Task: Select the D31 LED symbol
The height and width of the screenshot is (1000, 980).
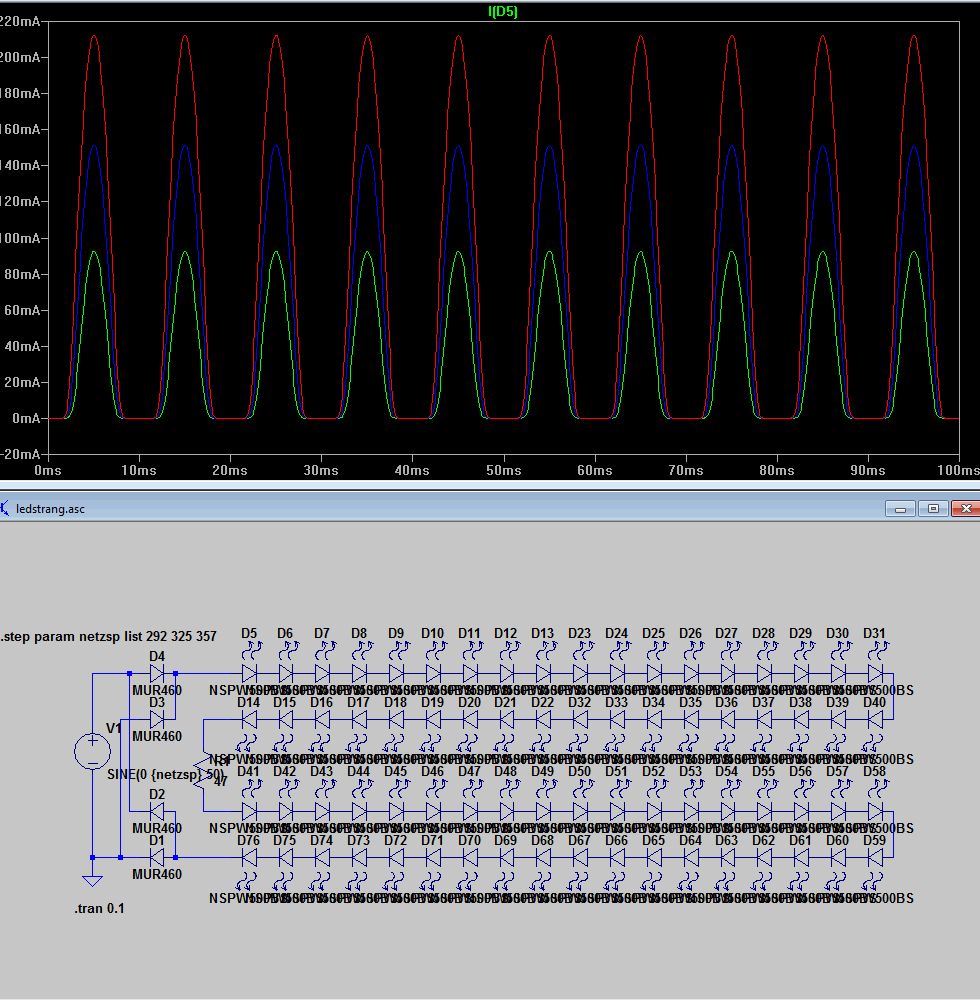Action: [874, 673]
